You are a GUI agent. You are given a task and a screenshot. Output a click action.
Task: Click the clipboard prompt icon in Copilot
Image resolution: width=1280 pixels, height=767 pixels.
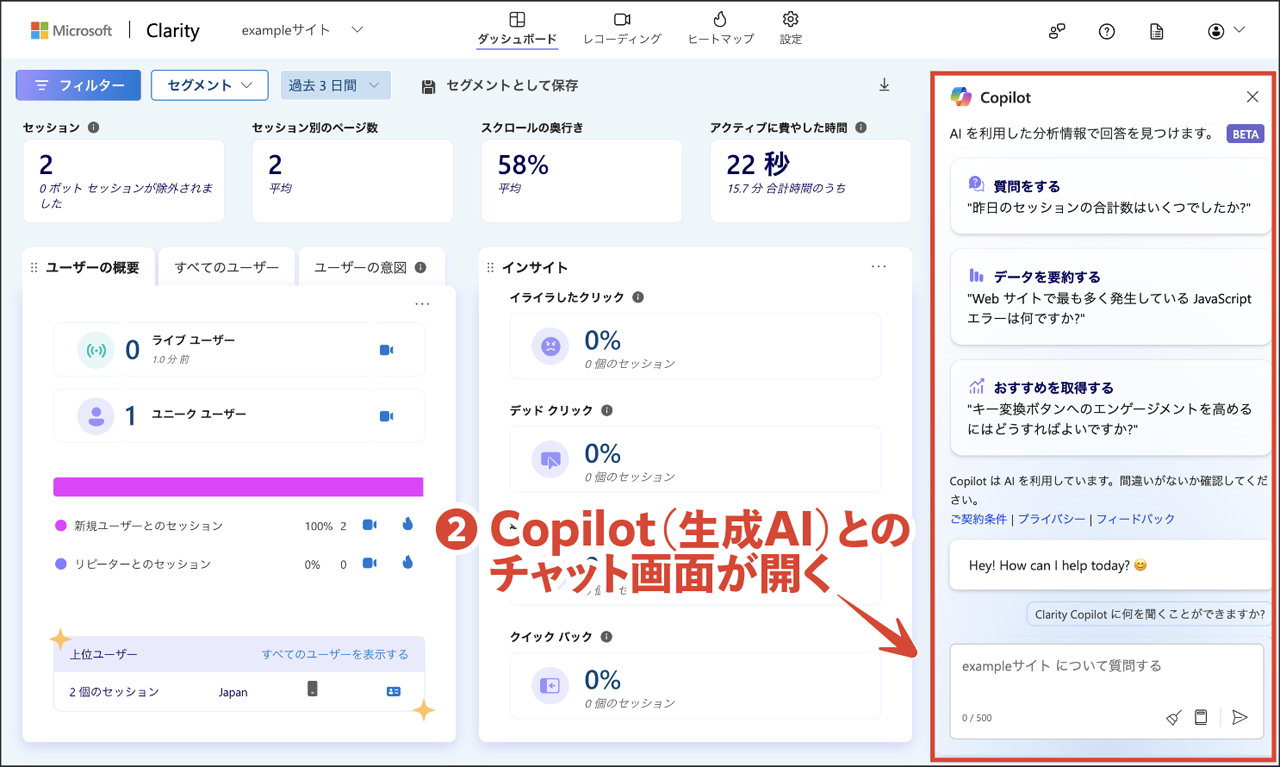pyautogui.click(x=1201, y=717)
